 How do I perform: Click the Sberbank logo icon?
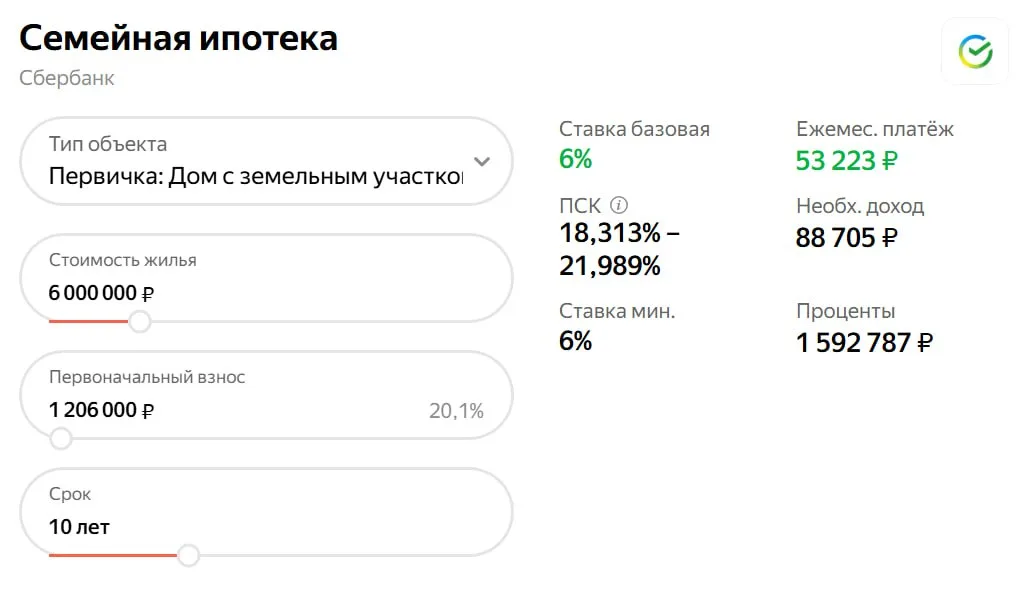tap(974, 51)
